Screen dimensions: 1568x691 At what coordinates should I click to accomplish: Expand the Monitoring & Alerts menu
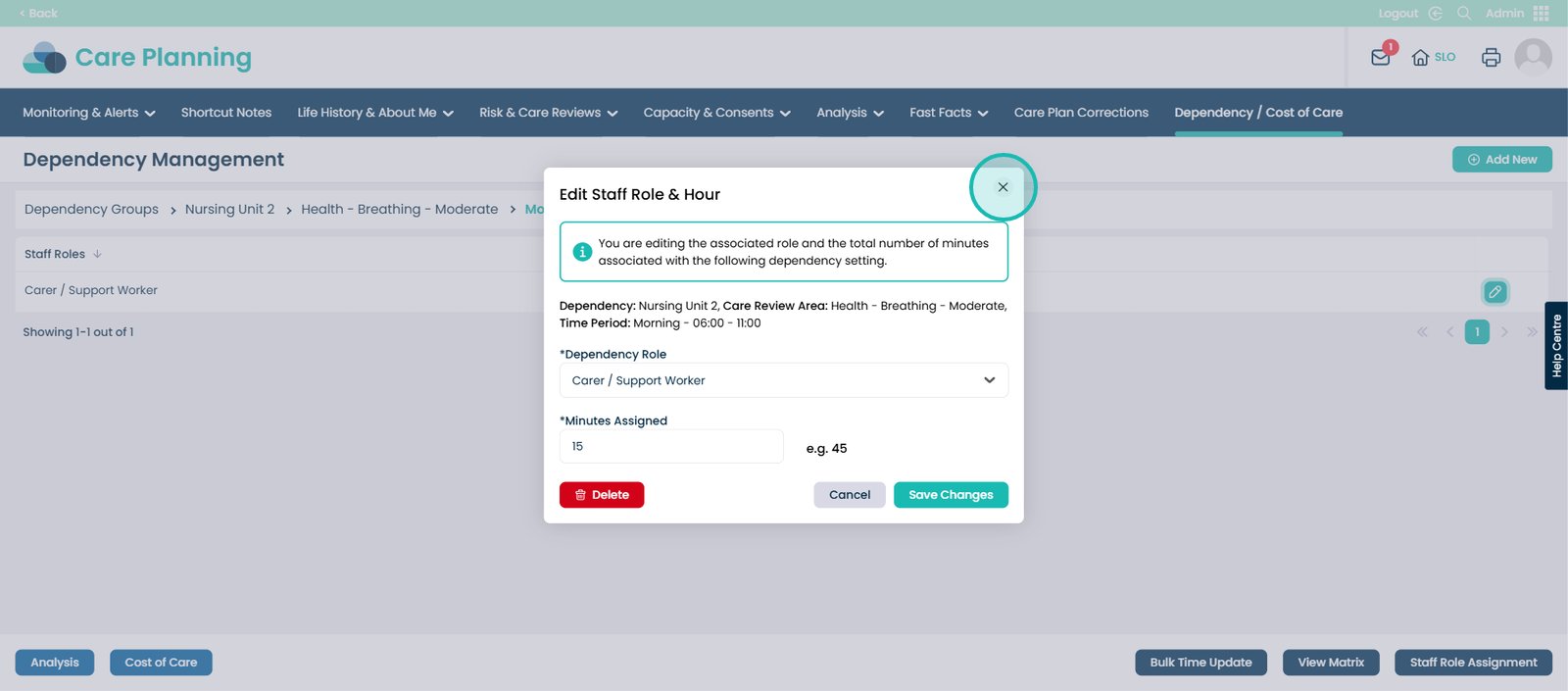tap(88, 113)
